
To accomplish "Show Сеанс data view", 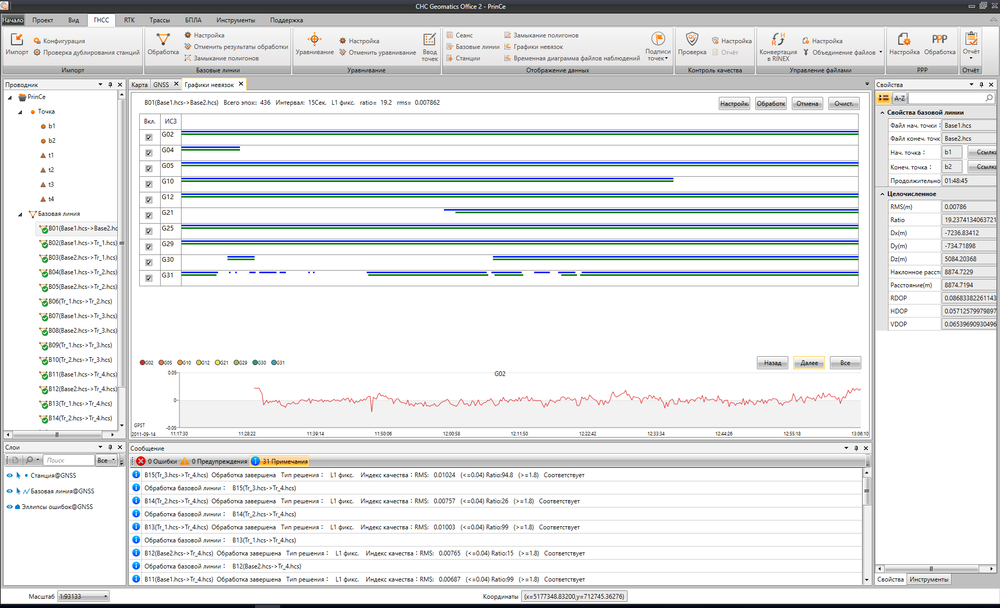I will coord(459,35).
